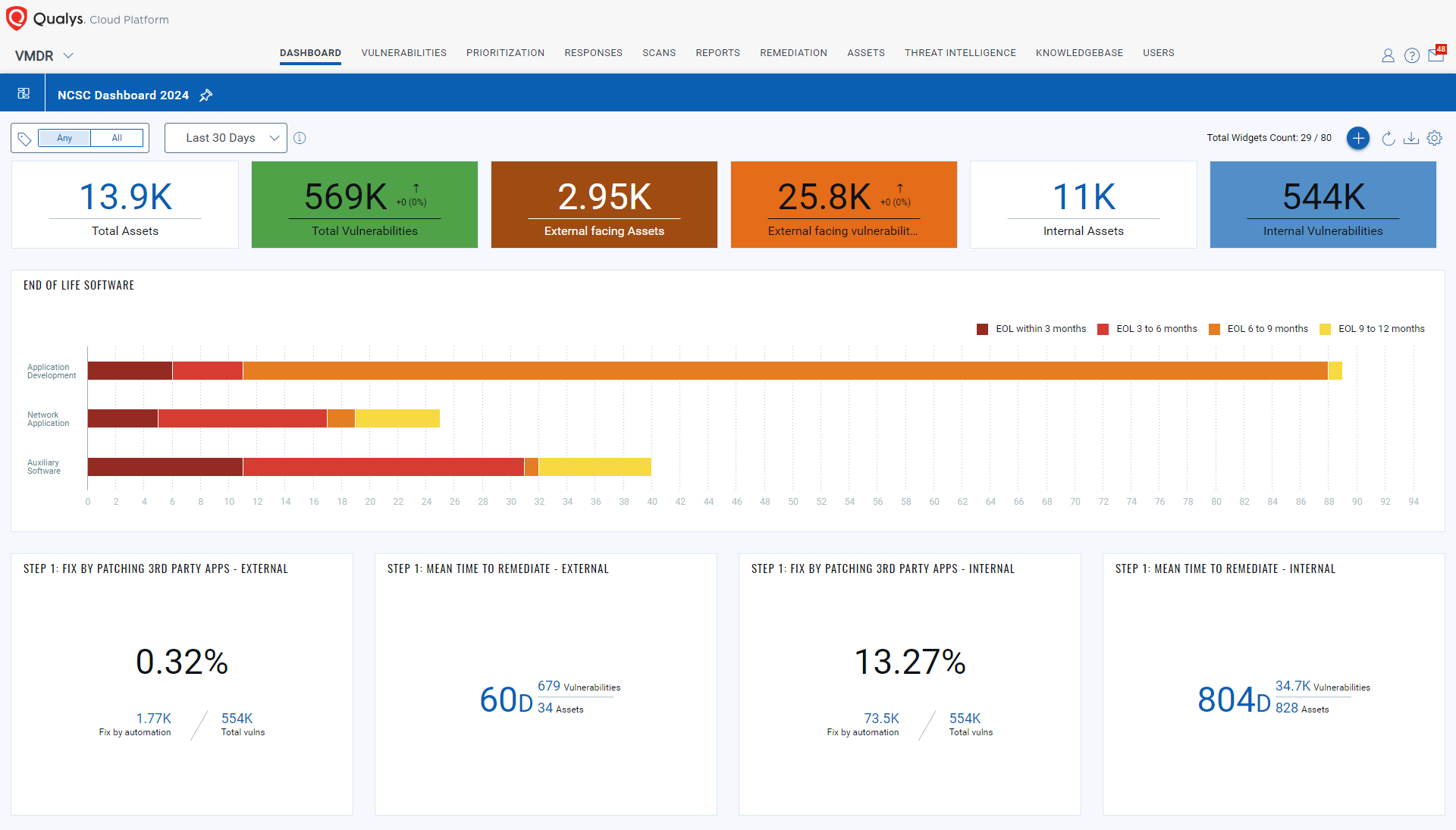Select the Any tag match toggle
Screen dimensions: 1456x830
tap(64, 138)
